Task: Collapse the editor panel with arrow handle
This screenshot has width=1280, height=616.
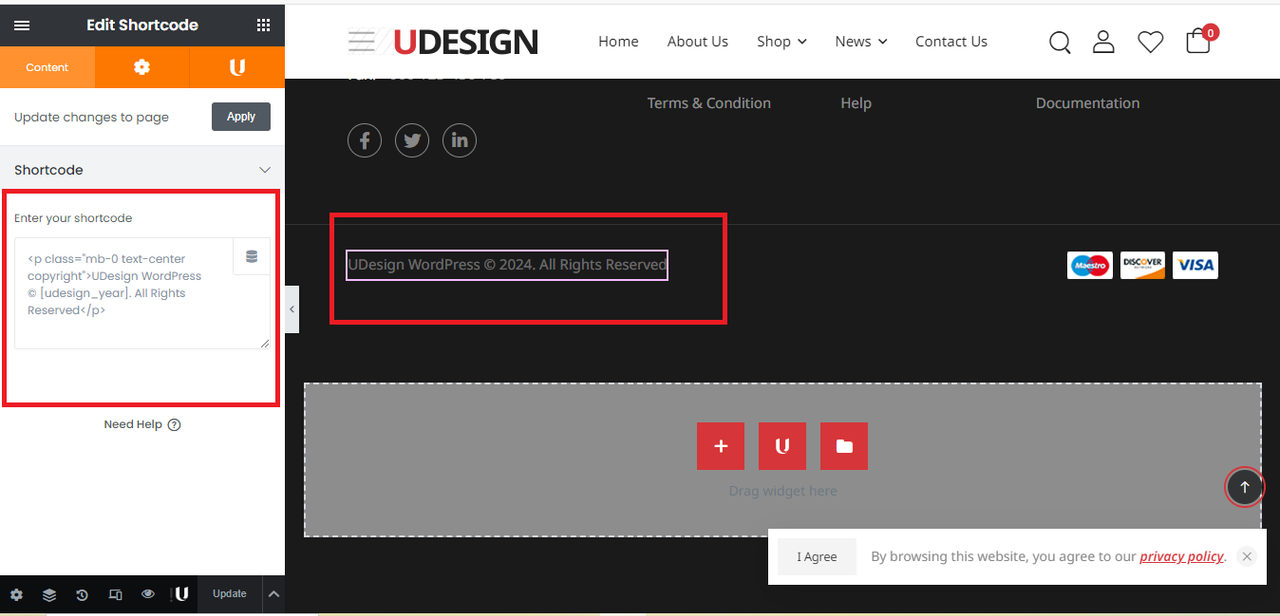Action: [292, 309]
